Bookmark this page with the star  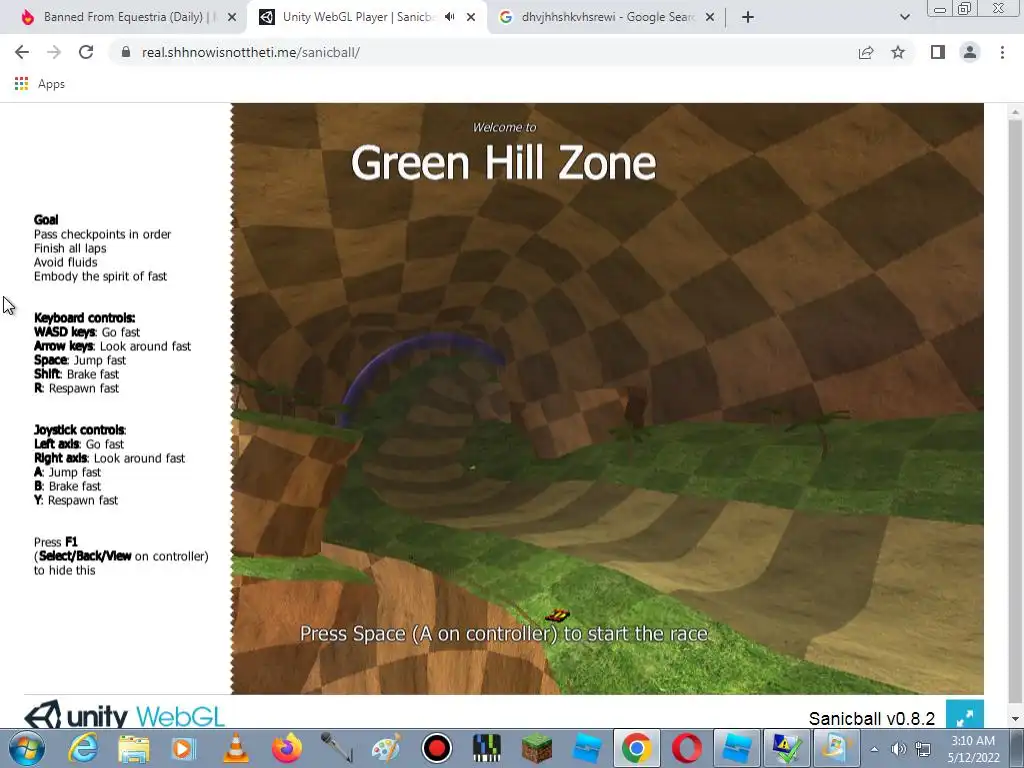click(x=898, y=52)
